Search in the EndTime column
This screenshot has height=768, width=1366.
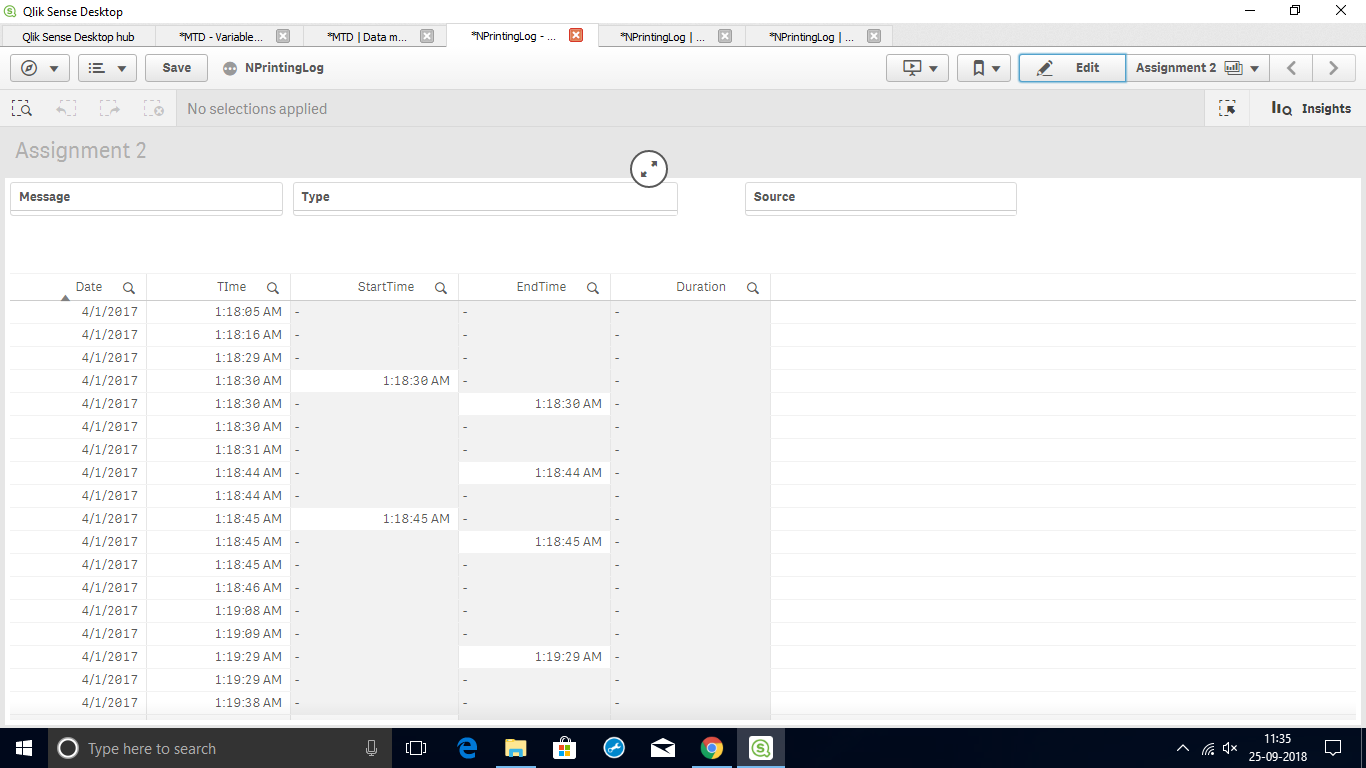(x=593, y=288)
